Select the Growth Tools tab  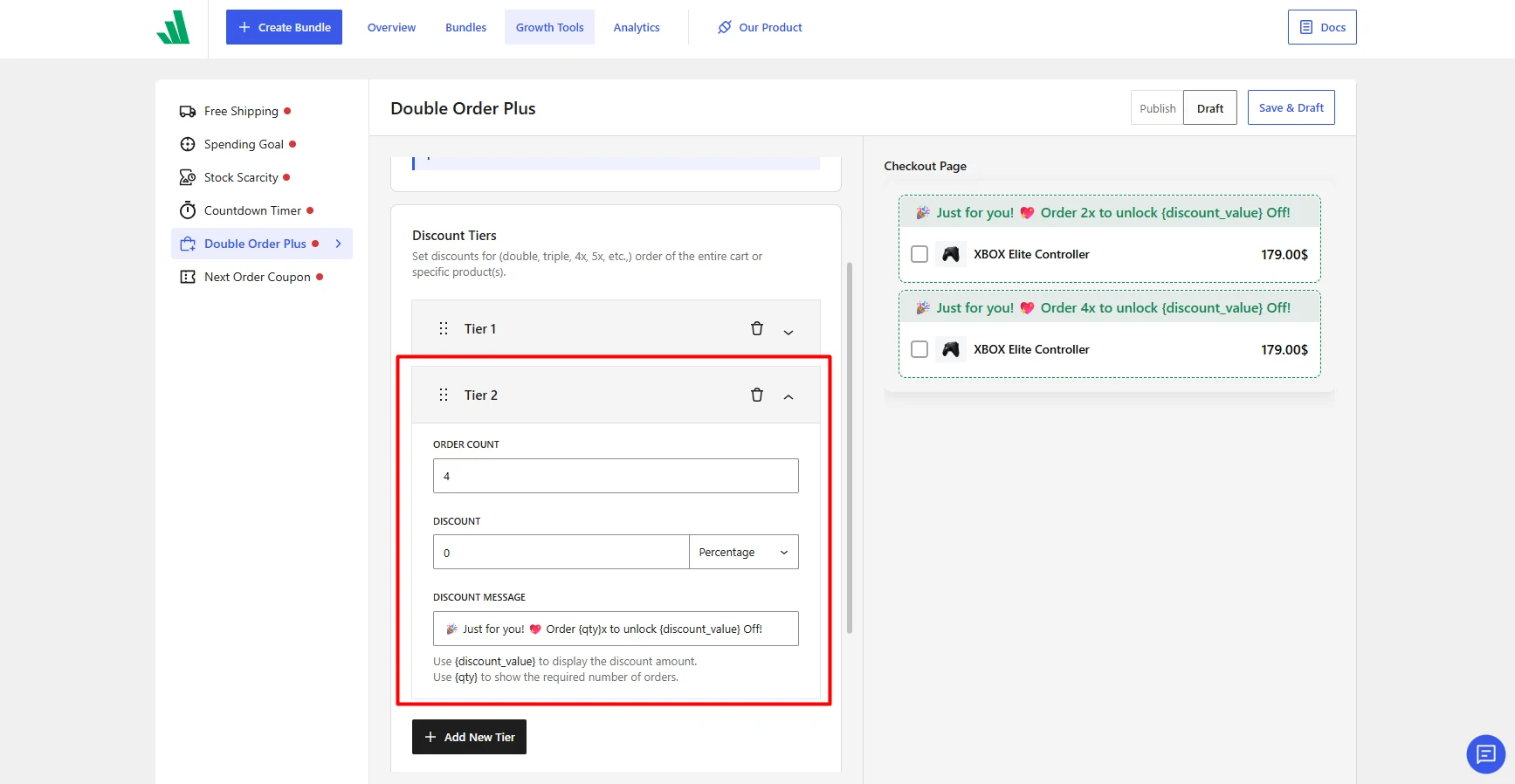pyautogui.click(x=549, y=27)
